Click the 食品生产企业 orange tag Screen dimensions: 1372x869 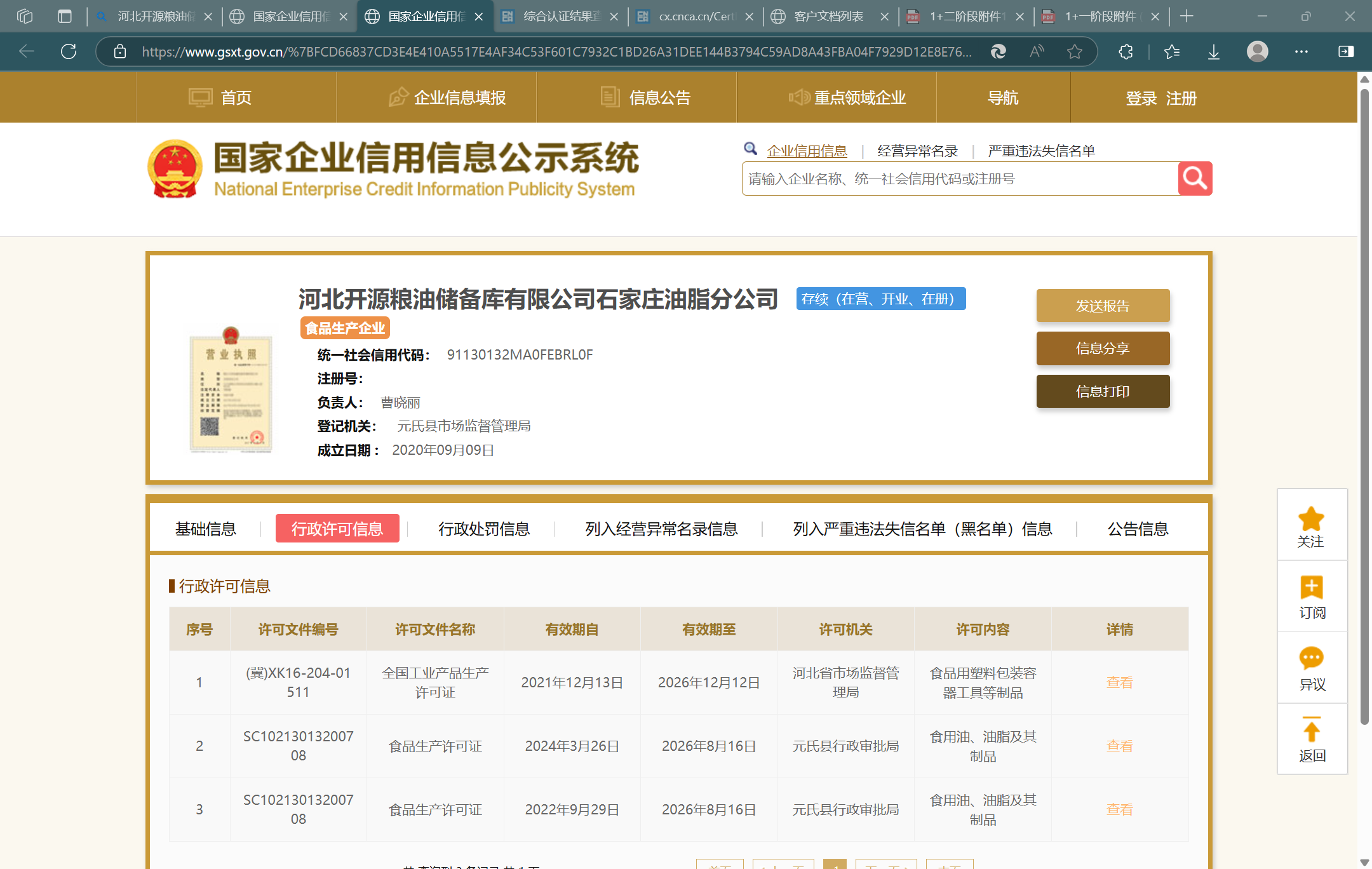tap(345, 328)
